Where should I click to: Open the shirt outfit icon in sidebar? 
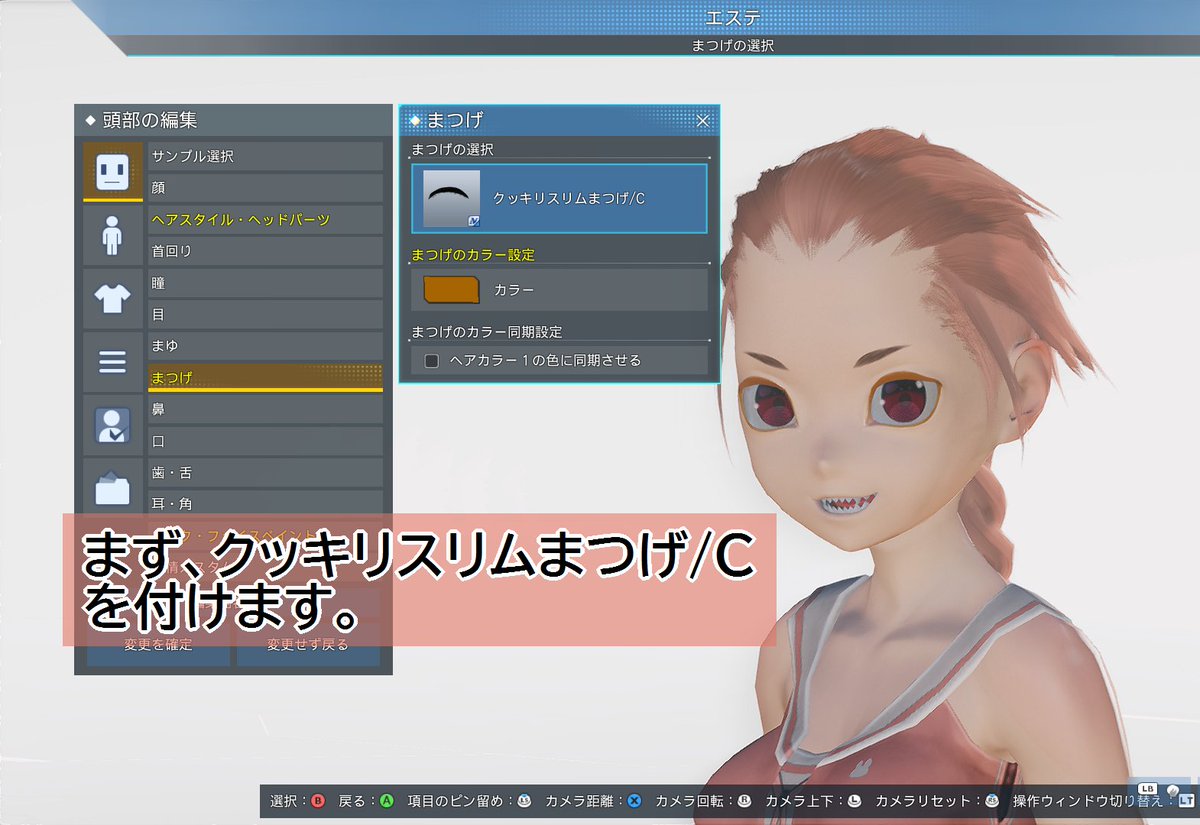[112, 299]
